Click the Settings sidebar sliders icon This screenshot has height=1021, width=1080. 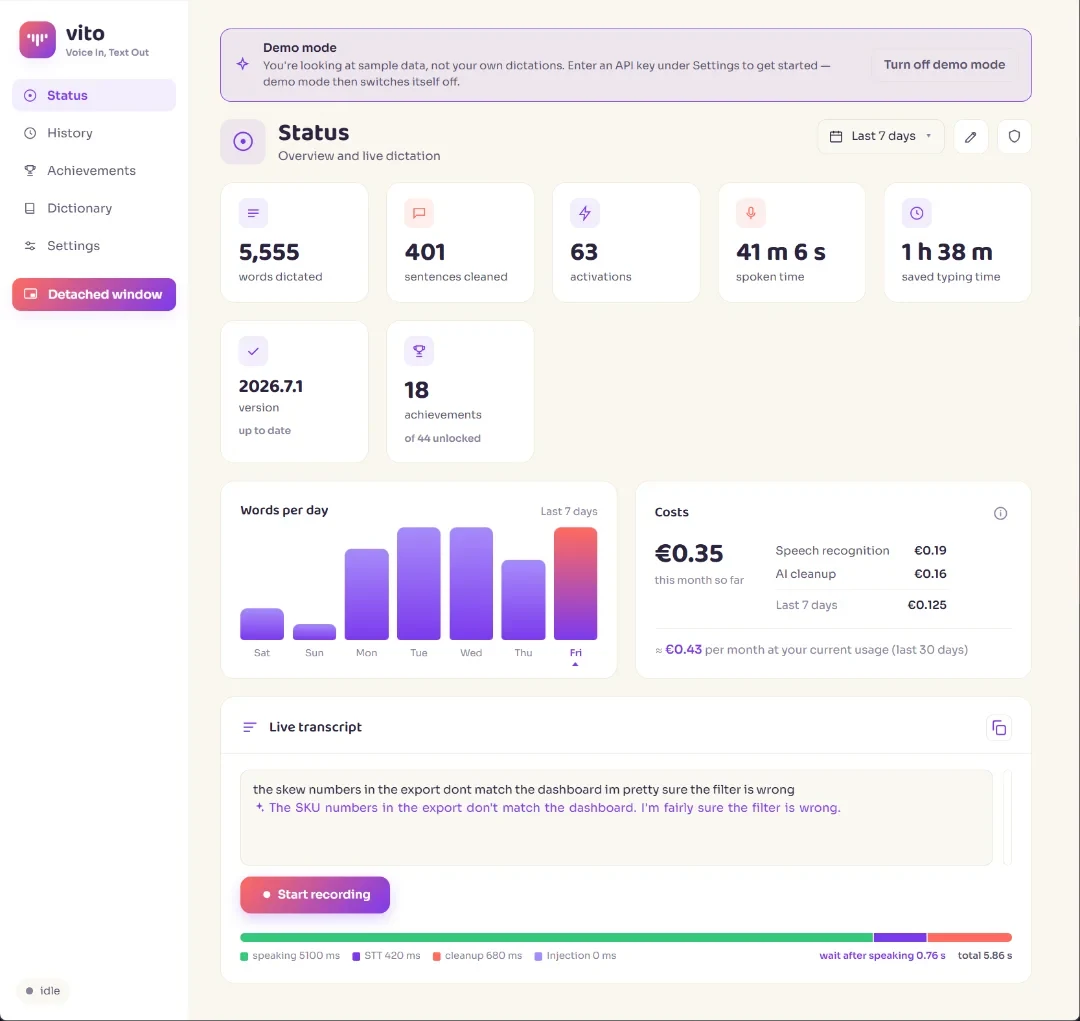pyautogui.click(x=30, y=245)
